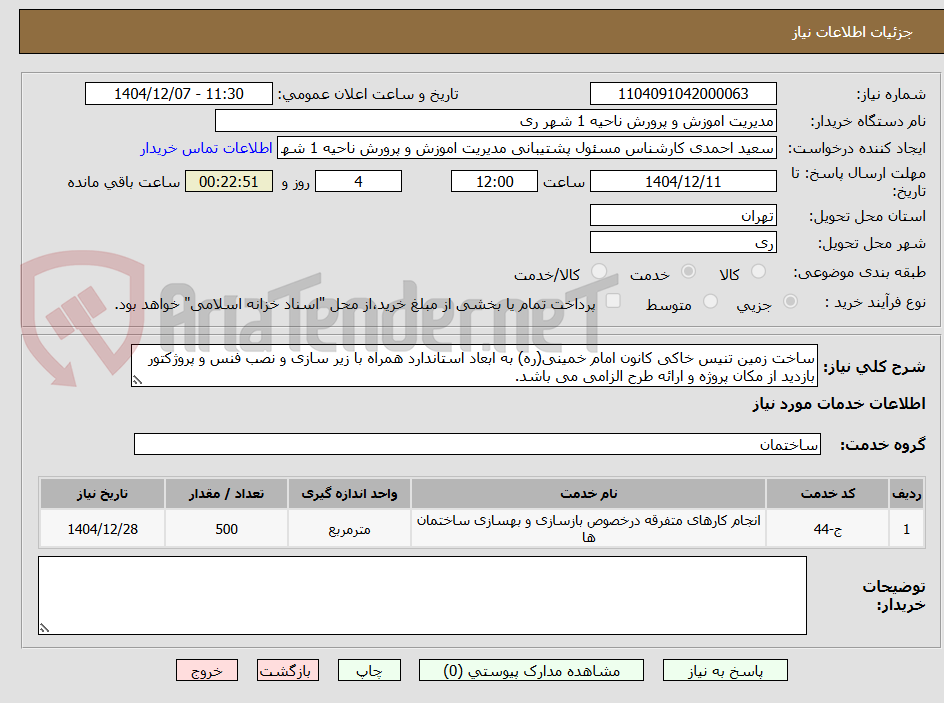Click the delivery city field ری
The height and width of the screenshot is (703, 944).
683,243
